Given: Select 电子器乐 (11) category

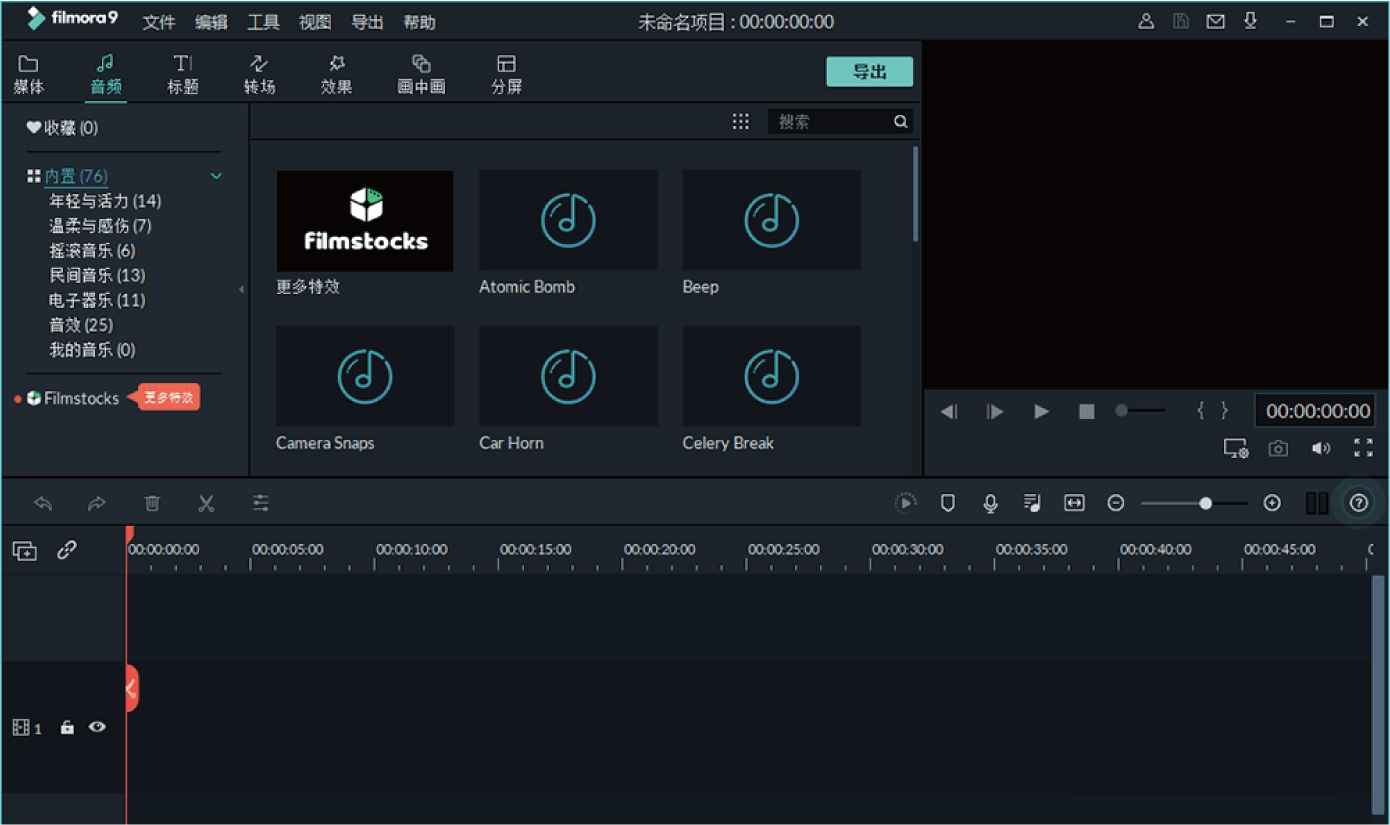Looking at the screenshot, I should click(x=97, y=300).
